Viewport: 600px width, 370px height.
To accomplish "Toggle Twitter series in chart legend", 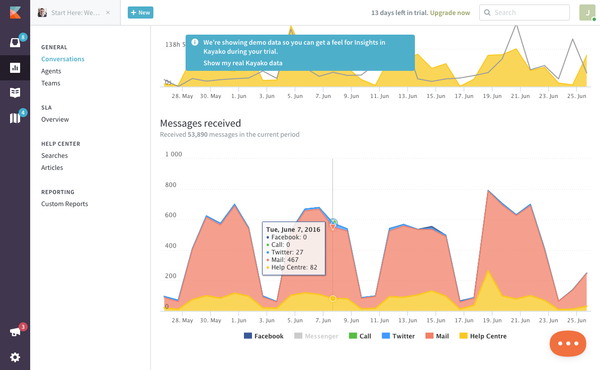I will tap(398, 336).
